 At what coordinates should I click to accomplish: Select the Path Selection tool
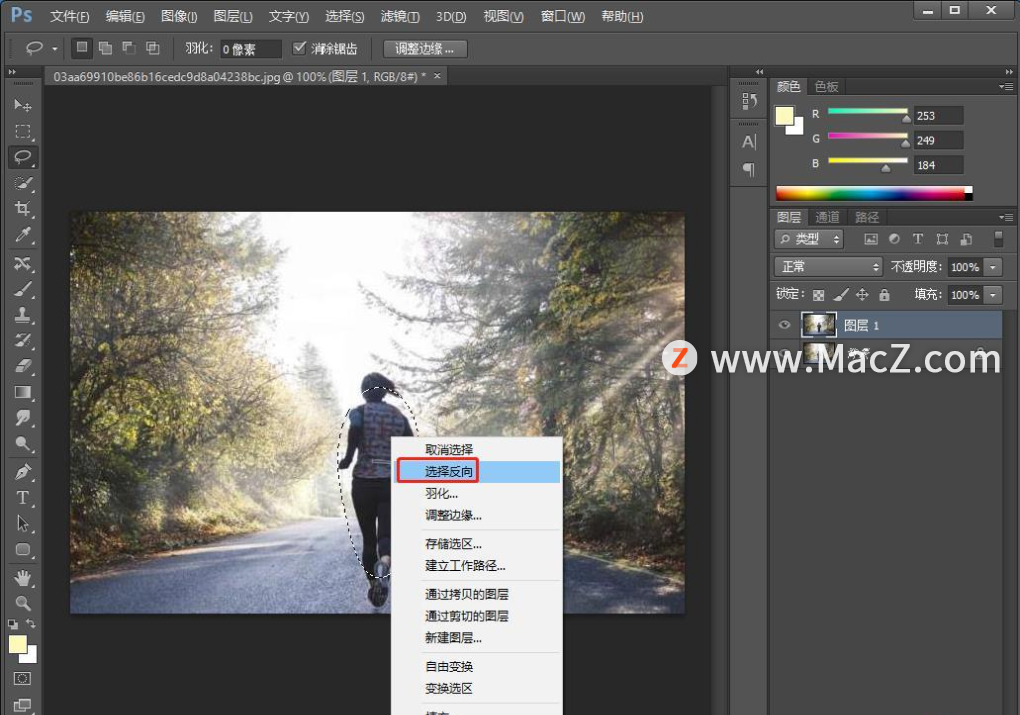[23, 524]
